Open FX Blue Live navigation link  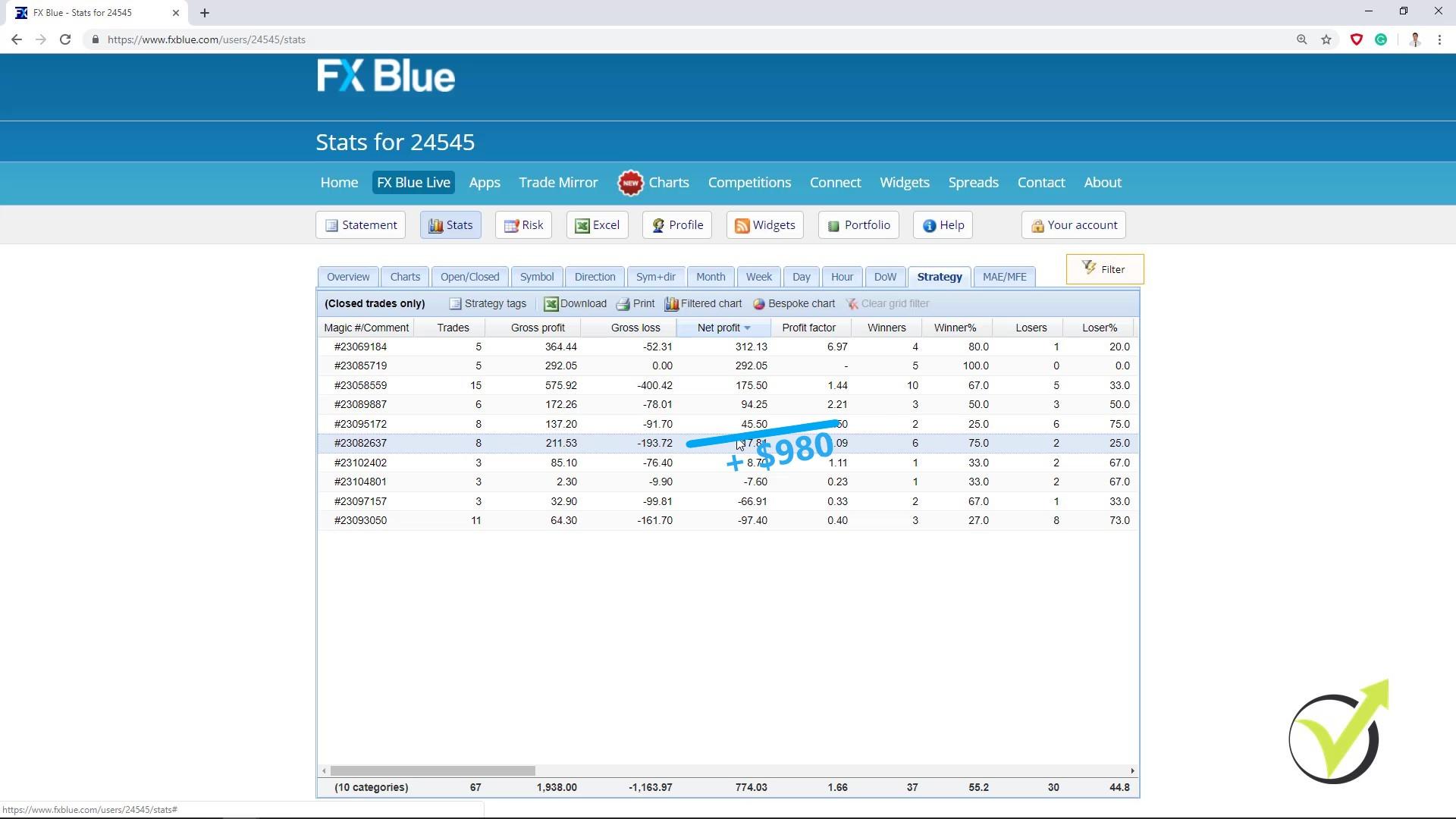413,183
